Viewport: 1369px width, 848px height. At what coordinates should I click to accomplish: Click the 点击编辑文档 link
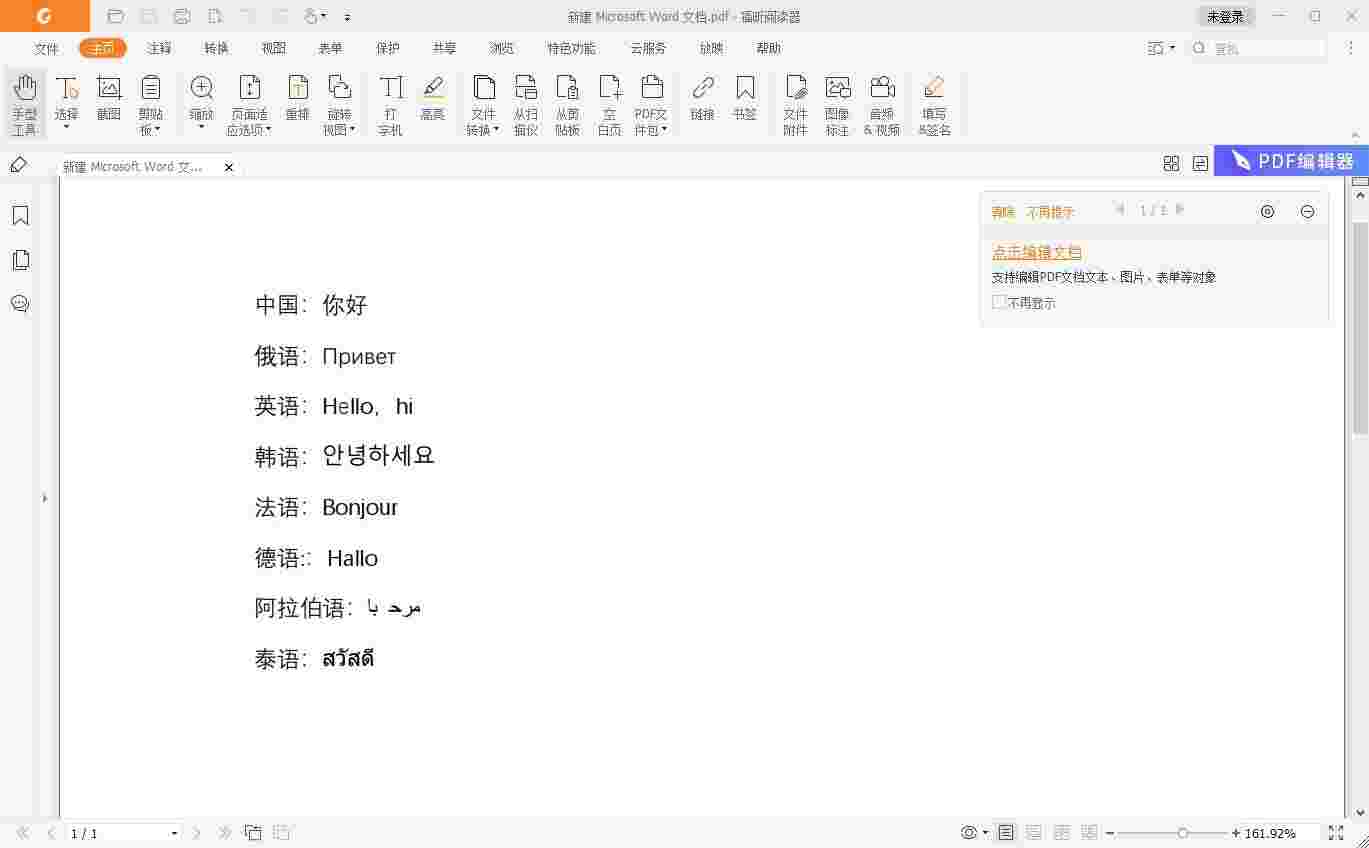[x=1036, y=251]
